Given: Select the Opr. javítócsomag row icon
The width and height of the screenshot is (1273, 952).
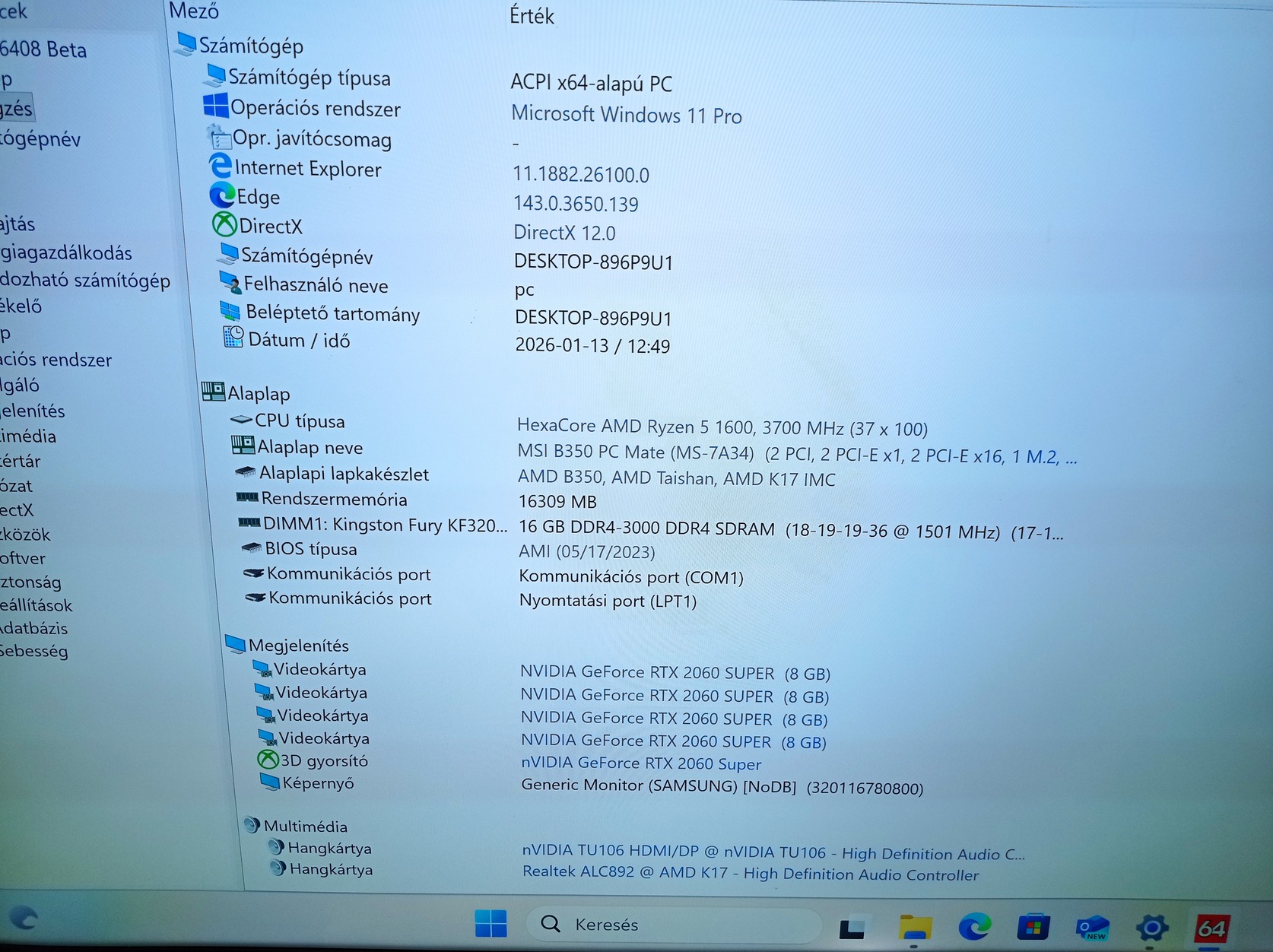Looking at the screenshot, I should pyautogui.click(x=219, y=138).
